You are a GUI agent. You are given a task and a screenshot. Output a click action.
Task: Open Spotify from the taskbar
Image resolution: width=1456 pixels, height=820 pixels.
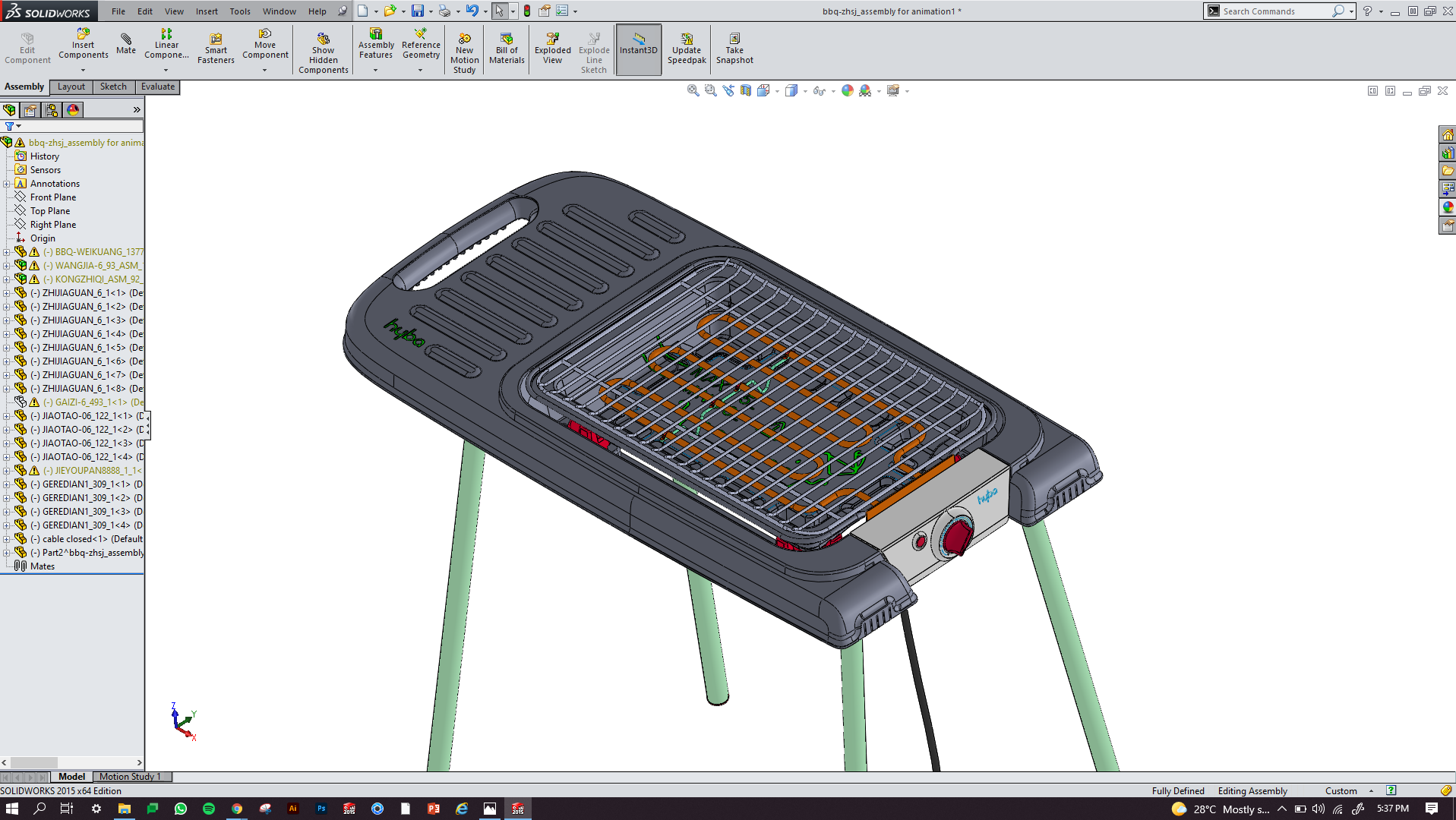click(208, 809)
